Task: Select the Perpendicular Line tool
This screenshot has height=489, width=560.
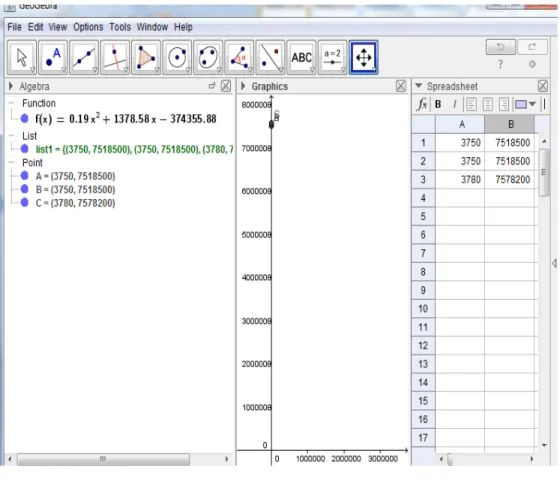Action: tap(115, 58)
